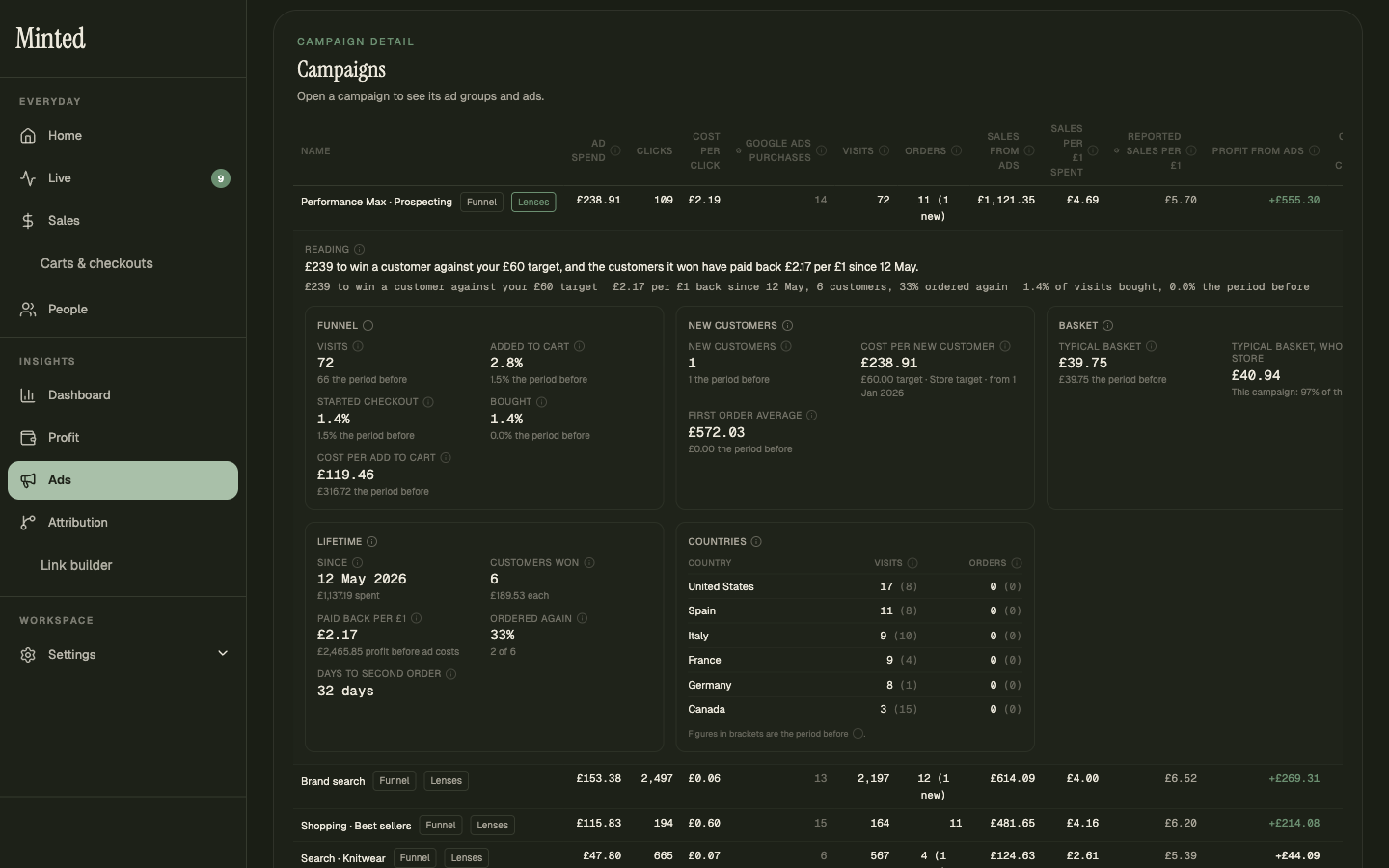Click the People icon in sidebar

[x=28, y=310]
